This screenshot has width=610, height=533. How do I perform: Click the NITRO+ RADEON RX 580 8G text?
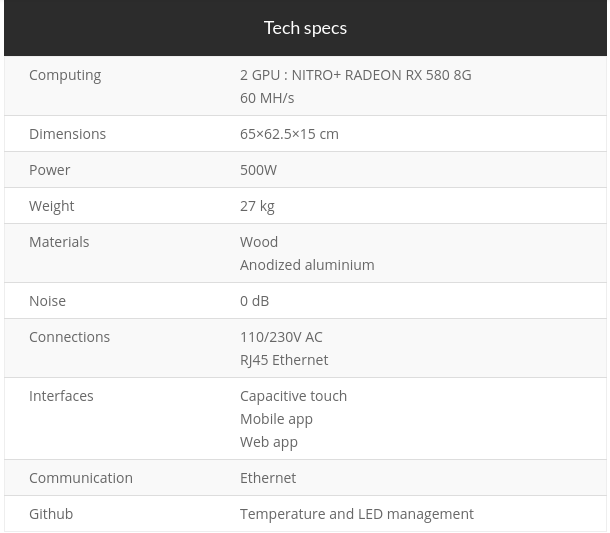pos(381,75)
